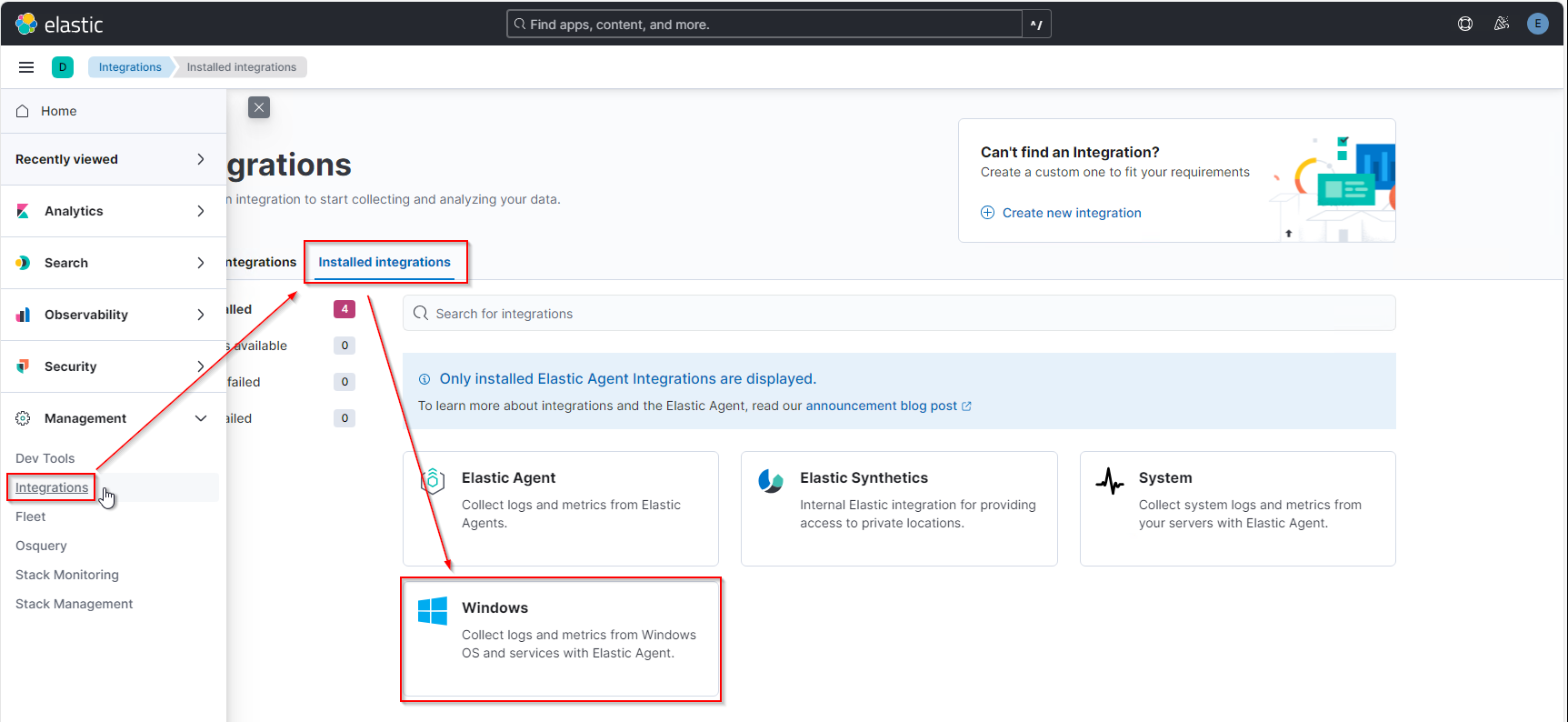Click the plus icon for new integration

click(x=987, y=213)
